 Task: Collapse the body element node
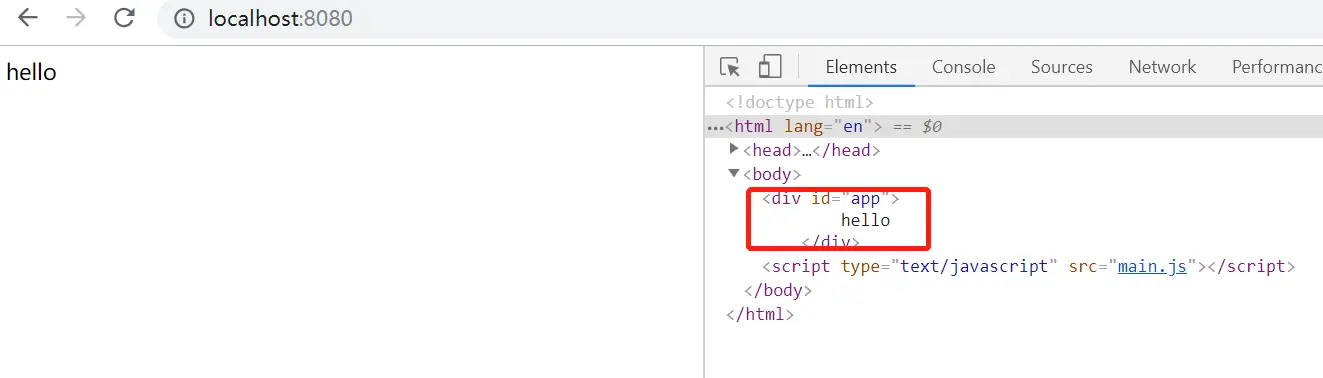(735, 173)
